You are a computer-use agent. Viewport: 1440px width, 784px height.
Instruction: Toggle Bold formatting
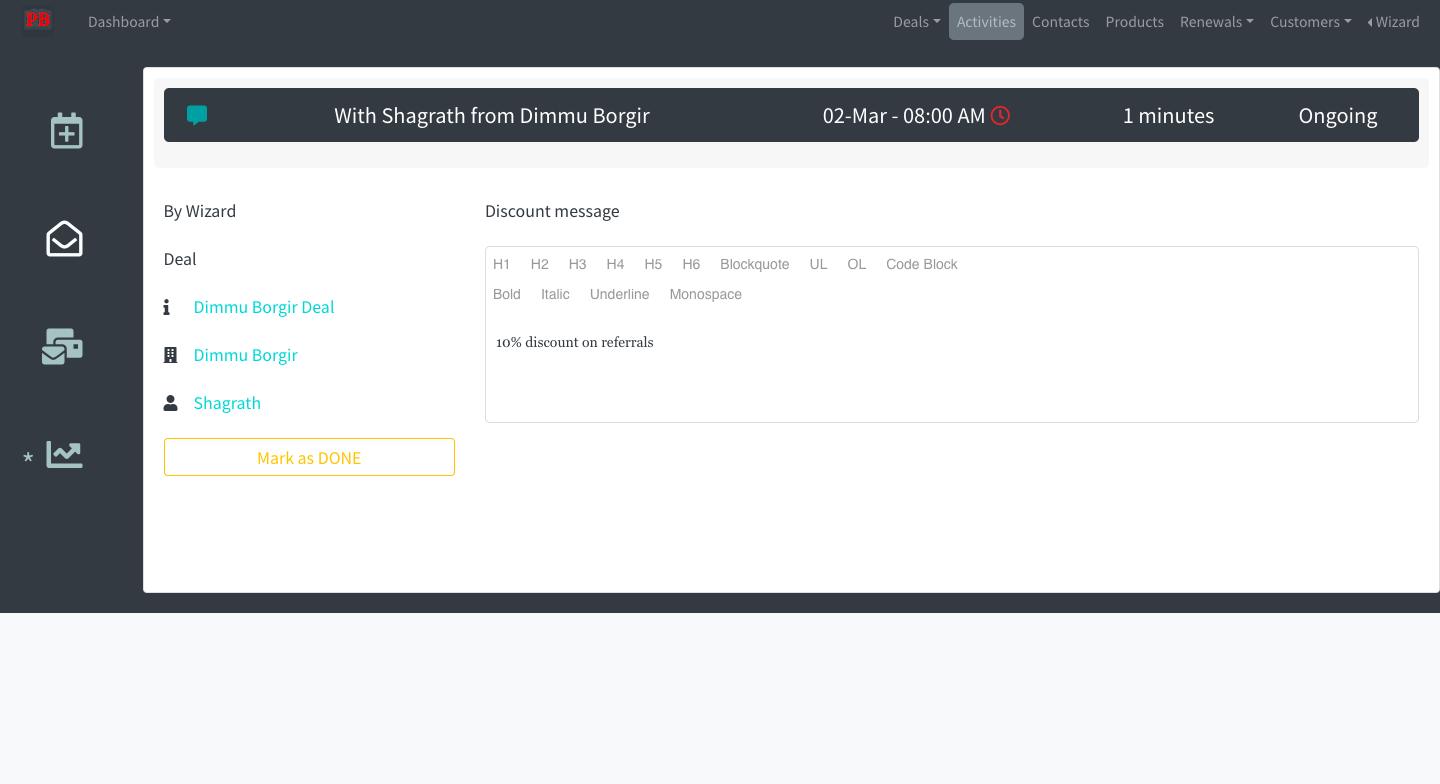507,294
